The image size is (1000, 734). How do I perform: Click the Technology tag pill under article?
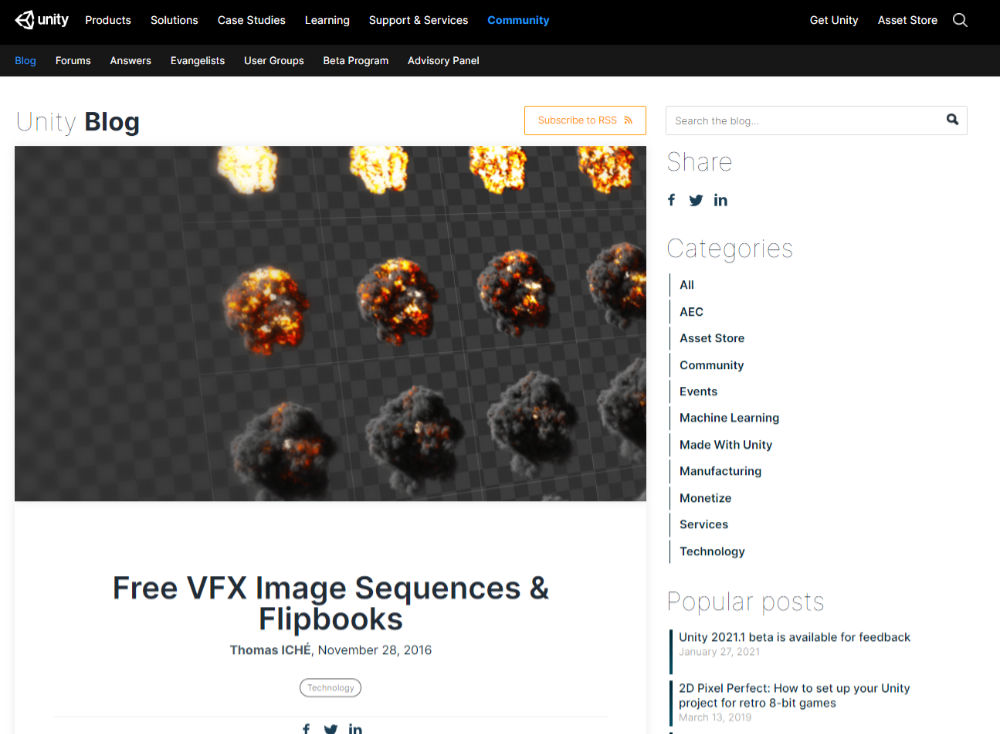point(330,687)
